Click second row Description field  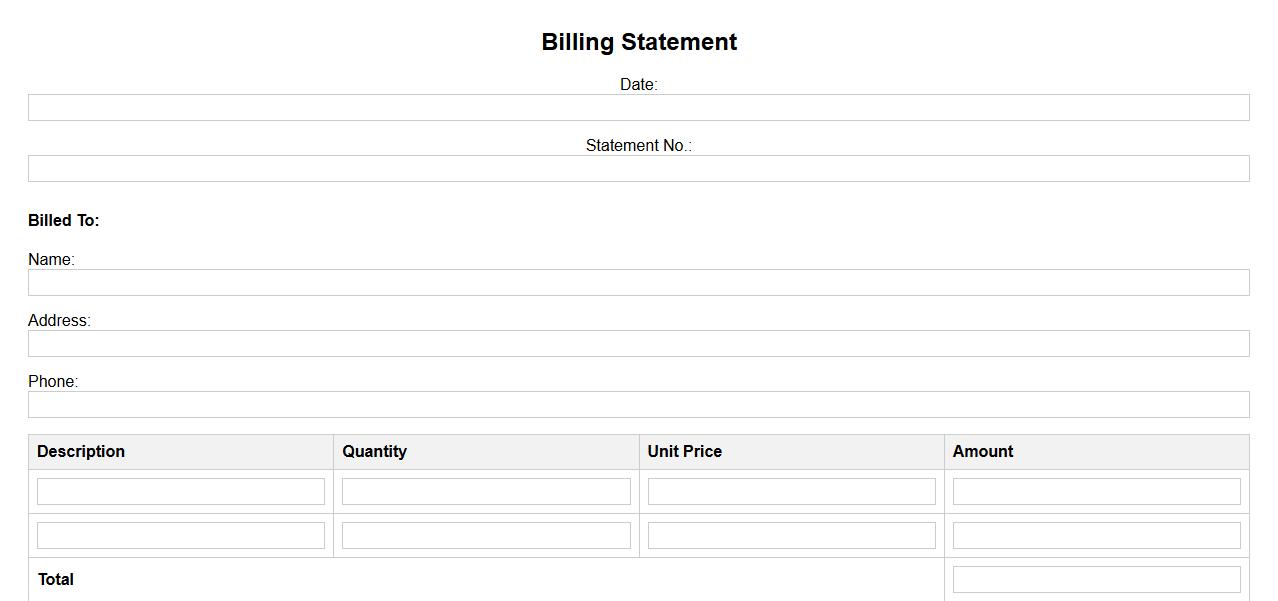pos(181,536)
